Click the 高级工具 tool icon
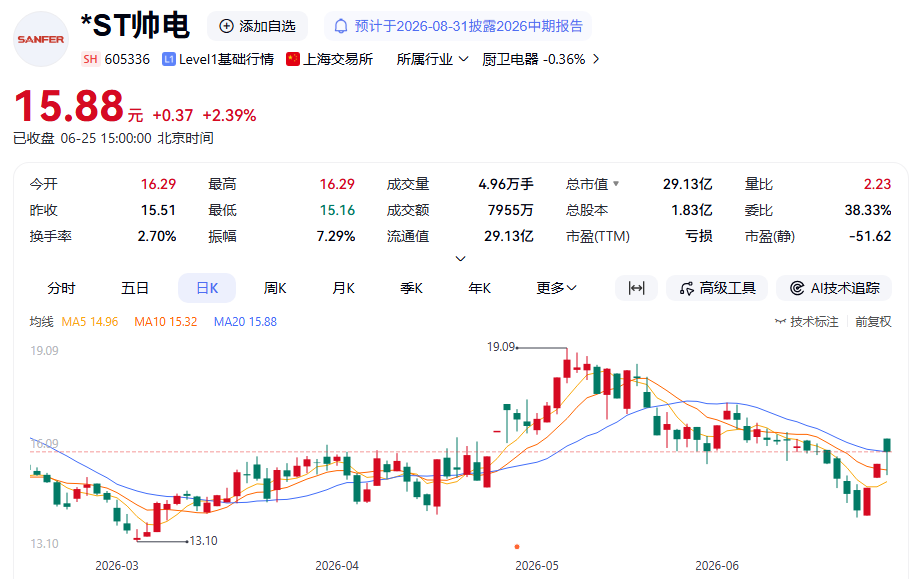 pyautogui.click(x=686, y=288)
